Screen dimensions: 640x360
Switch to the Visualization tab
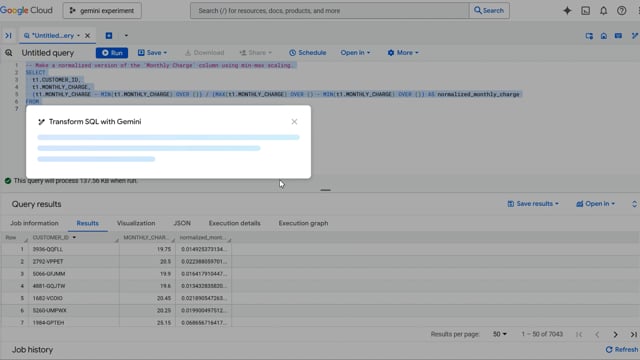click(x=136, y=223)
